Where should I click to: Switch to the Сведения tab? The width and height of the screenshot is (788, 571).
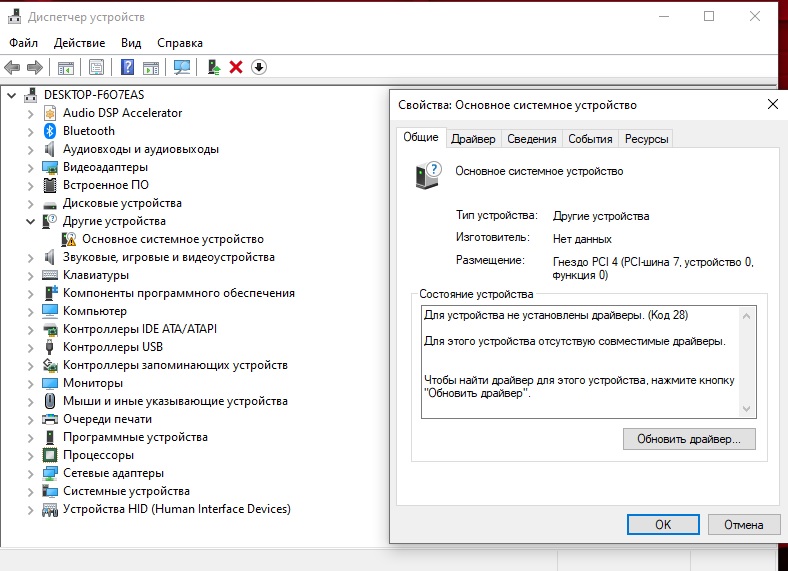[531, 139]
